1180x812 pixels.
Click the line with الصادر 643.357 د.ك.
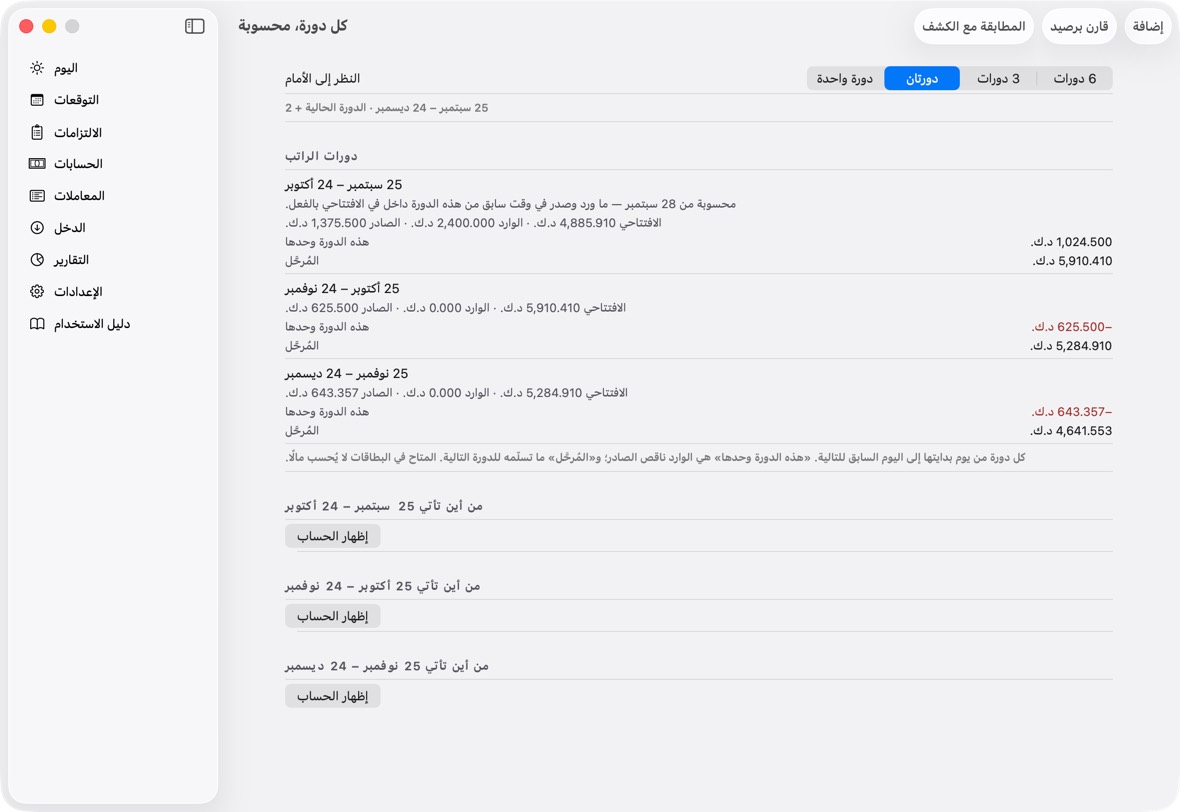[456, 393]
